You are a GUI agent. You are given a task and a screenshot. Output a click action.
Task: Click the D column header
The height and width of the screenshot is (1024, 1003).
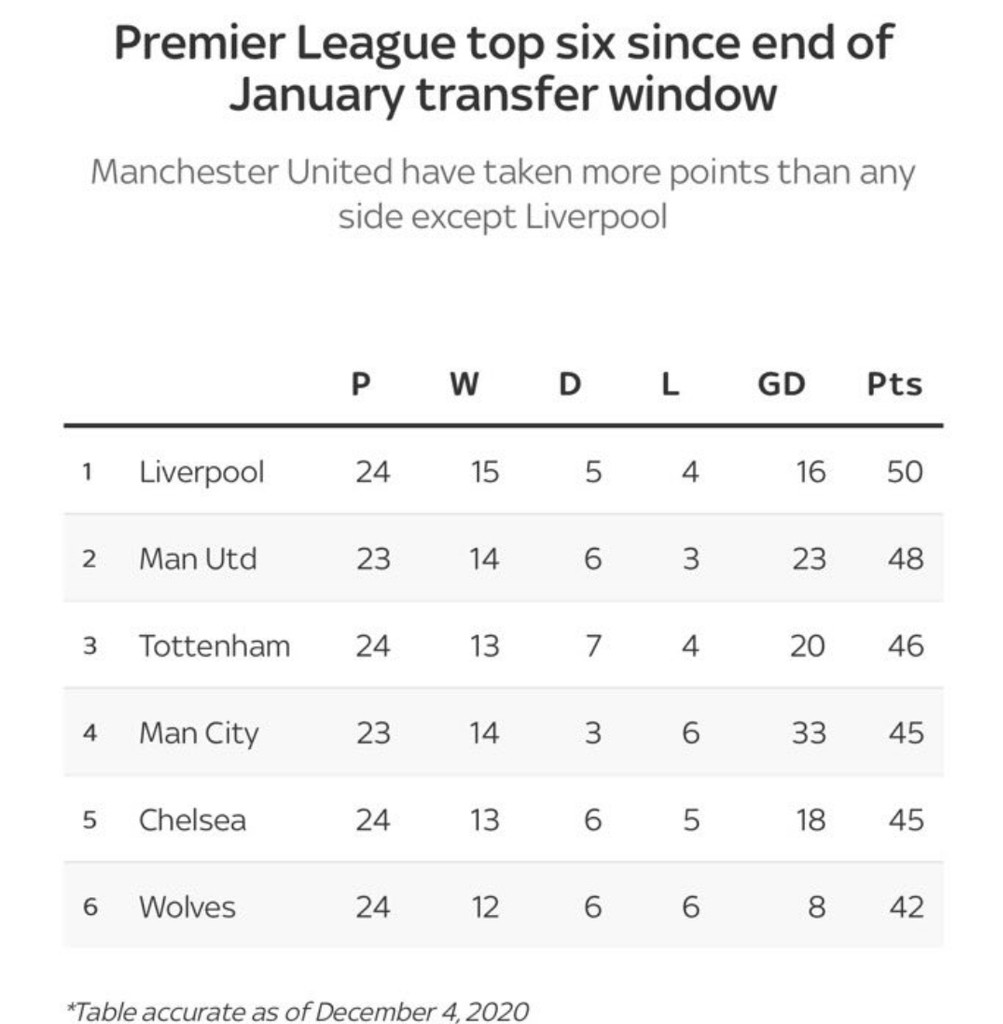569,385
